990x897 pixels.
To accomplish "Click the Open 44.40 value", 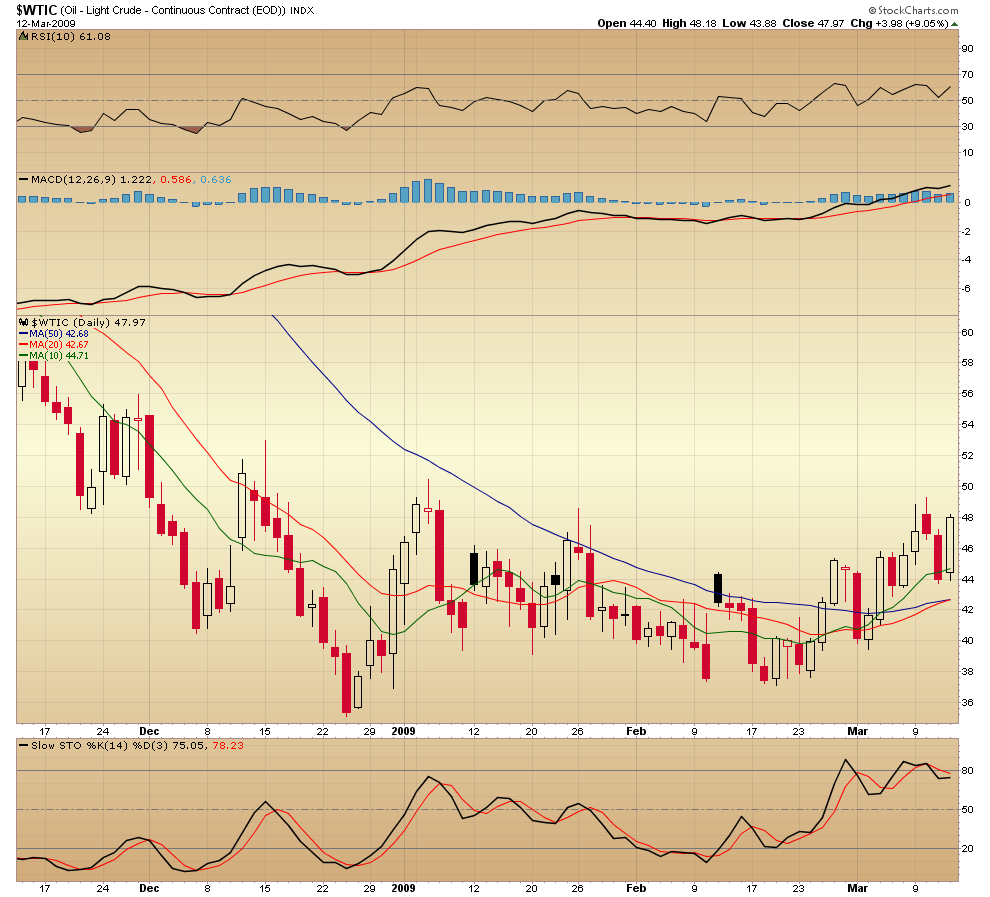I will (627, 23).
